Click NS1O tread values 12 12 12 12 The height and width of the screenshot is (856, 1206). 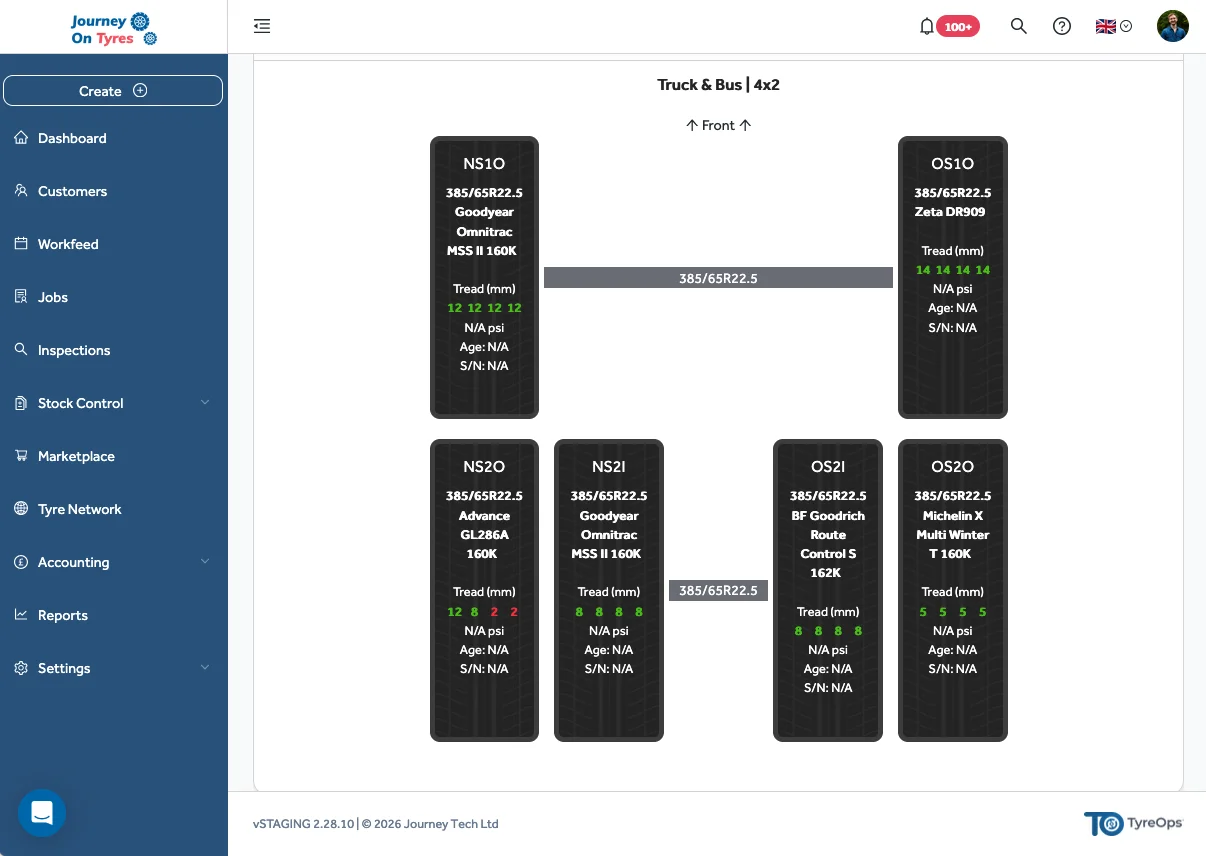pyautogui.click(x=484, y=308)
